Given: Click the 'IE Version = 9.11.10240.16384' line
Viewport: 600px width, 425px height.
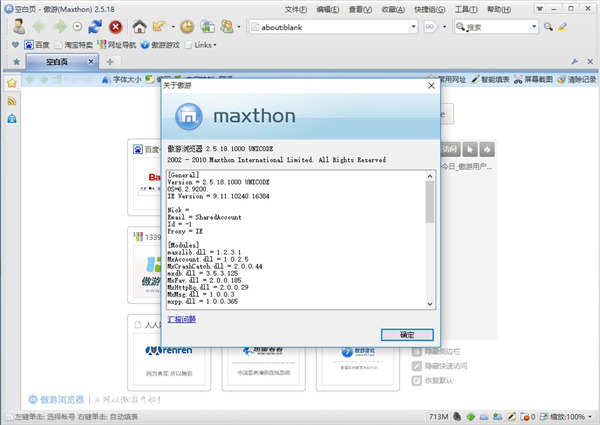Looking at the screenshot, I should coord(218,196).
